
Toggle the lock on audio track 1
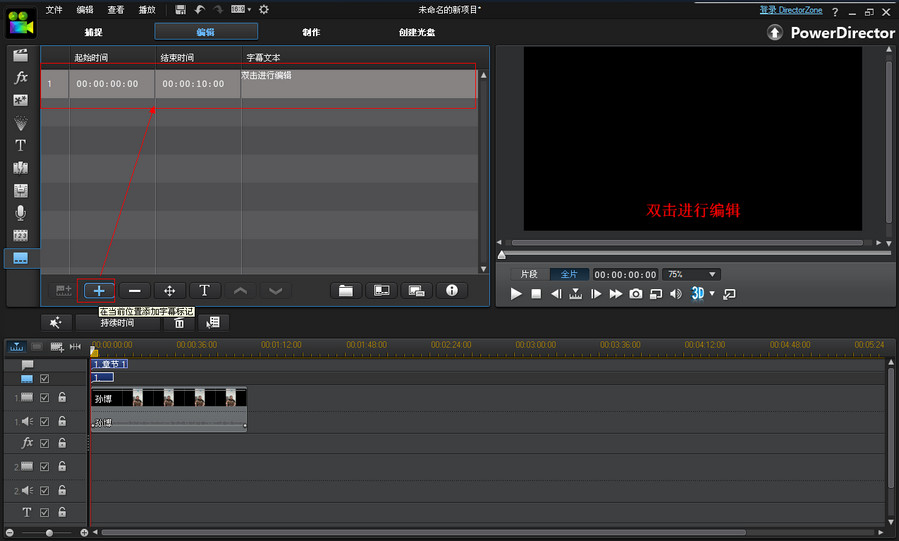[x=62, y=421]
